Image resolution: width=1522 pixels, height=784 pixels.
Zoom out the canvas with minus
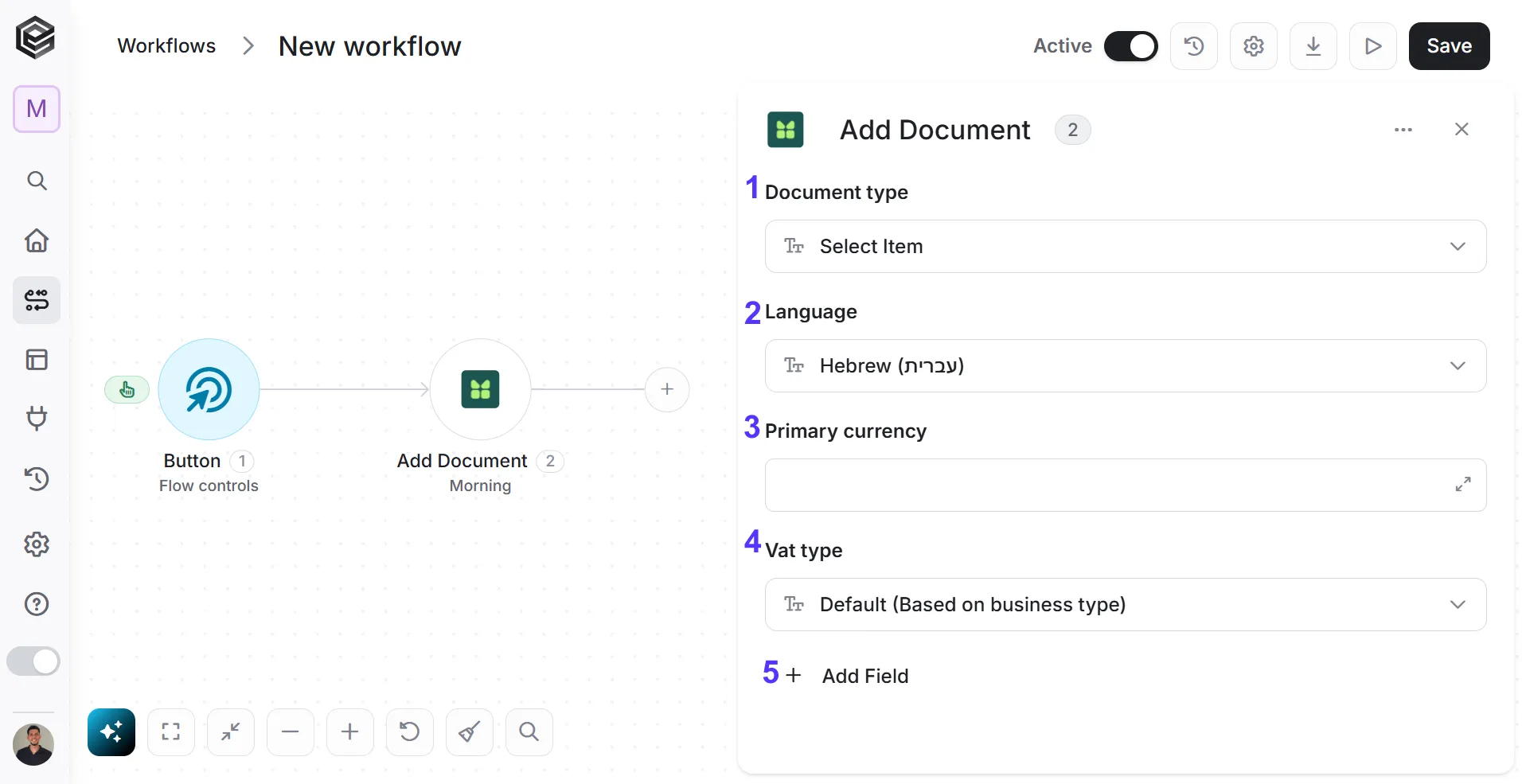coord(291,732)
